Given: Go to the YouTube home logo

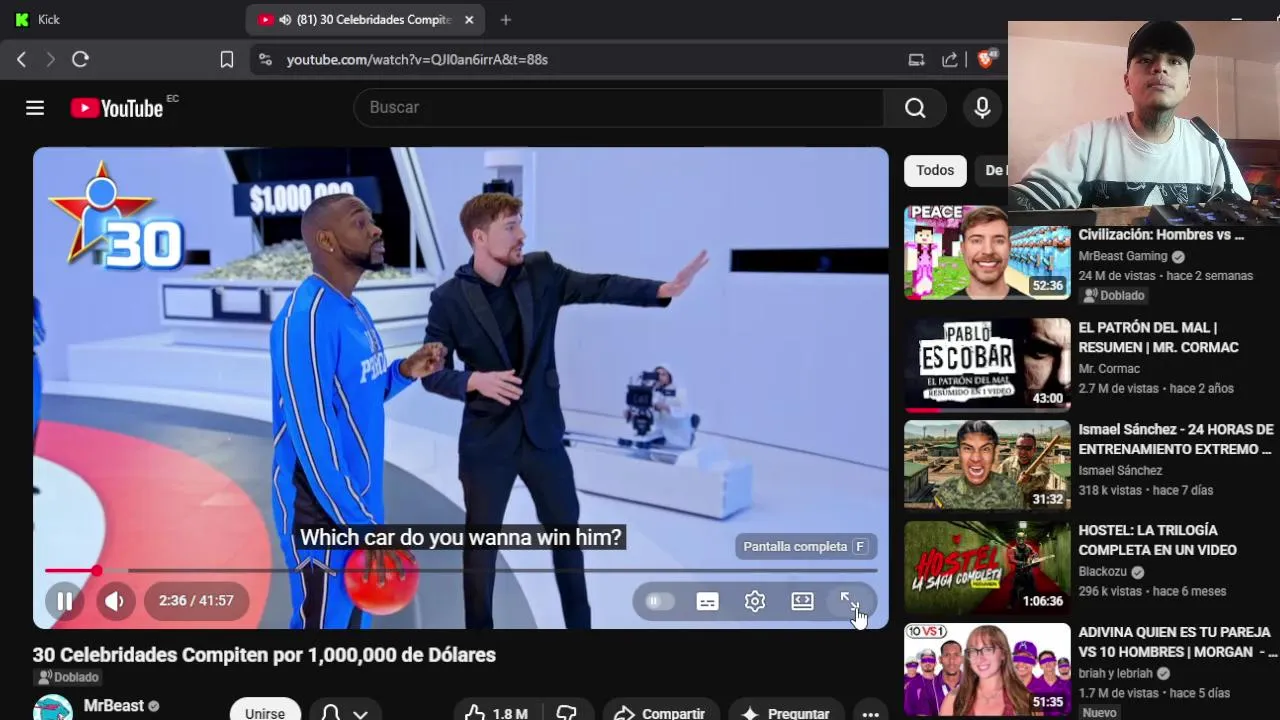Looking at the screenshot, I should pyautogui.click(x=117, y=108).
